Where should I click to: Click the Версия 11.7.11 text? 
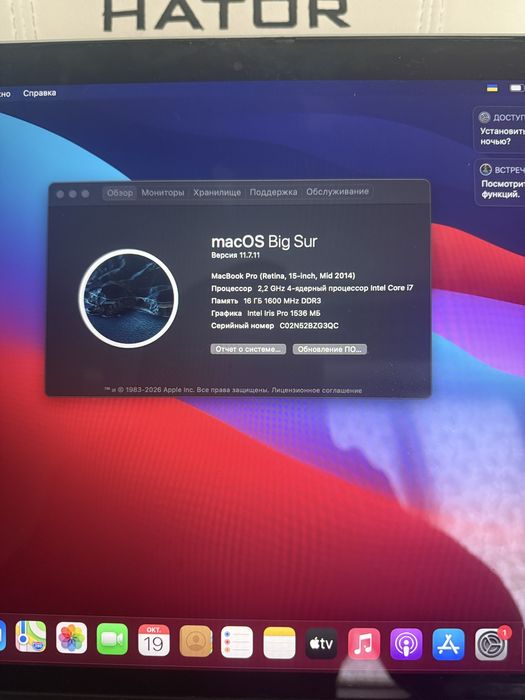point(235,255)
